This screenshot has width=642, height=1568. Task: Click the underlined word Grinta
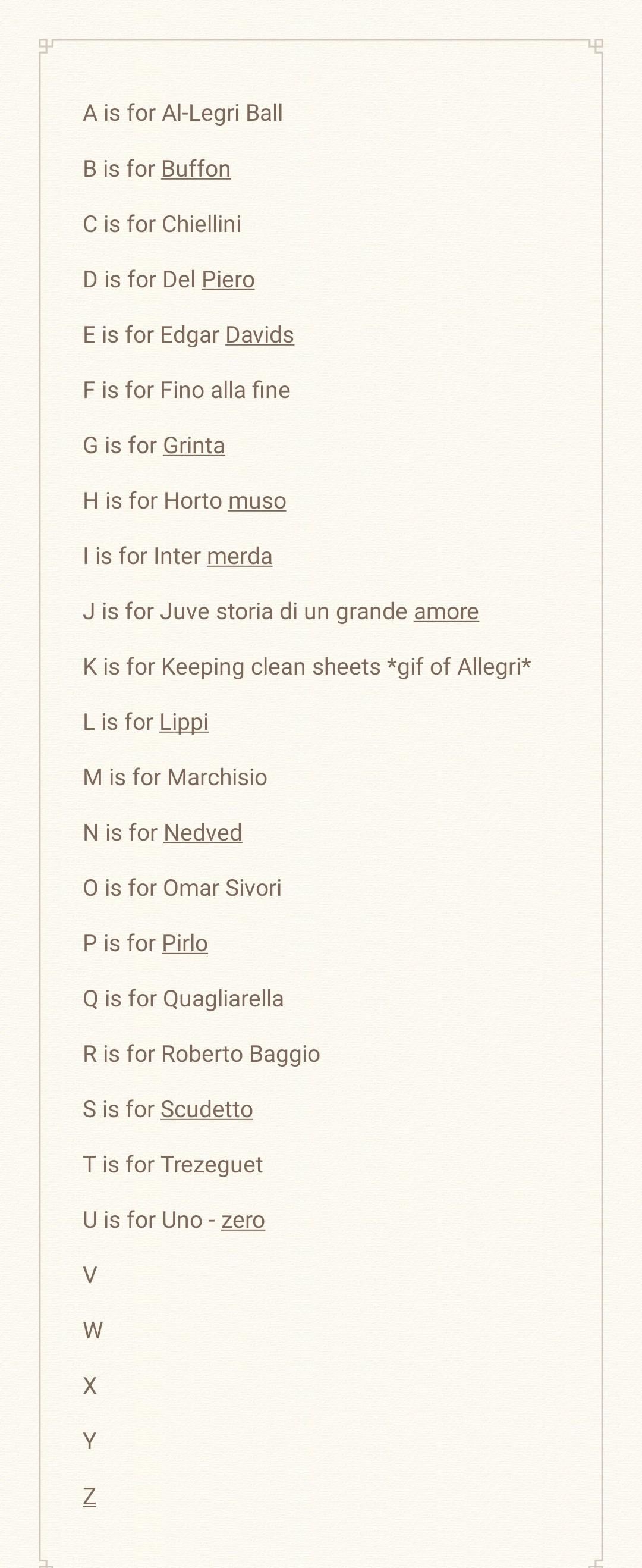[194, 446]
